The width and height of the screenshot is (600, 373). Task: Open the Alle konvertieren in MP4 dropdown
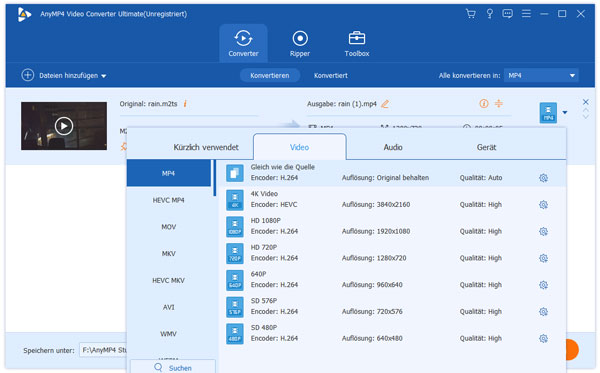point(541,75)
